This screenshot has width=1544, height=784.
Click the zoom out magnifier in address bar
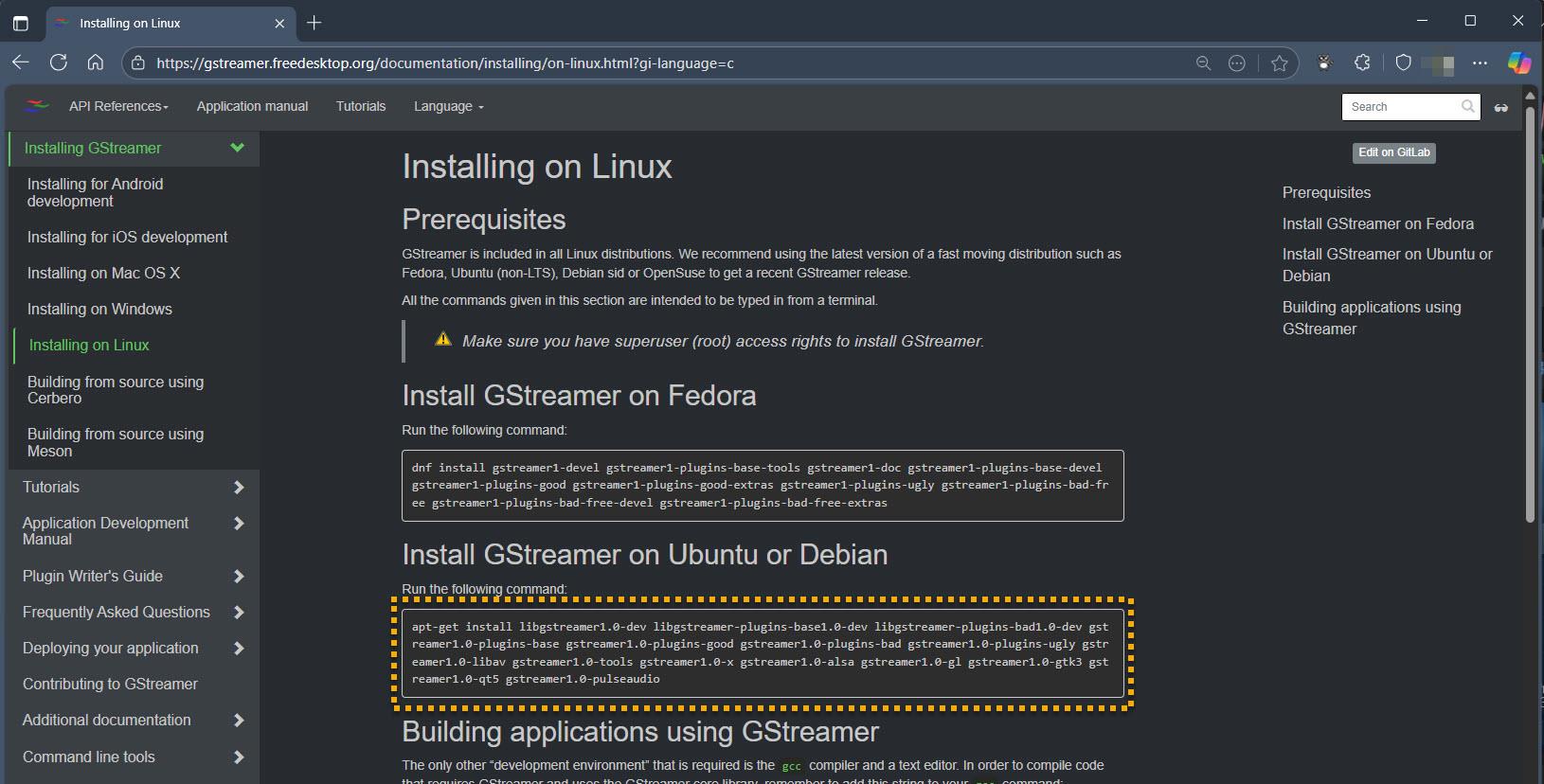(x=1203, y=63)
